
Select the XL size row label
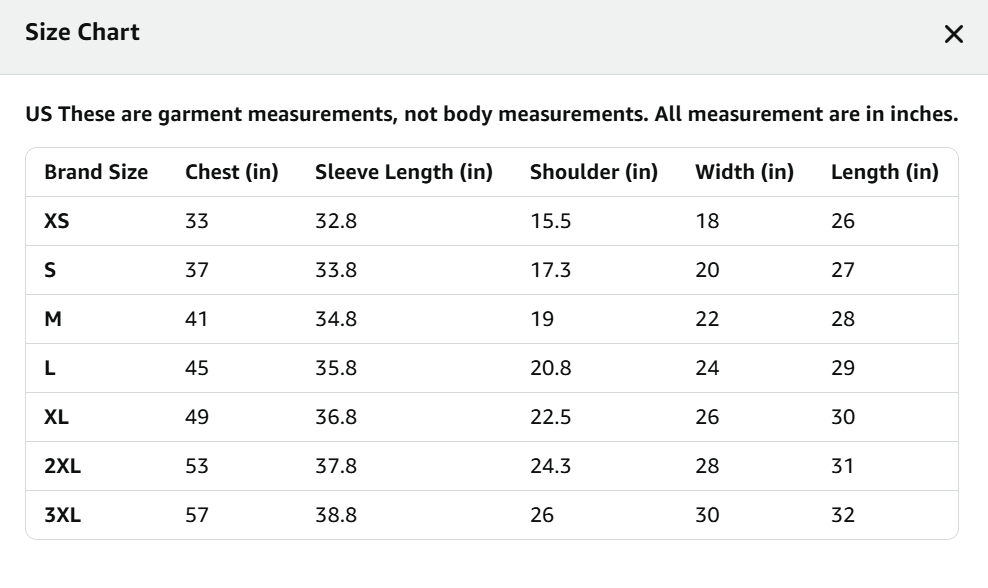tap(57, 417)
